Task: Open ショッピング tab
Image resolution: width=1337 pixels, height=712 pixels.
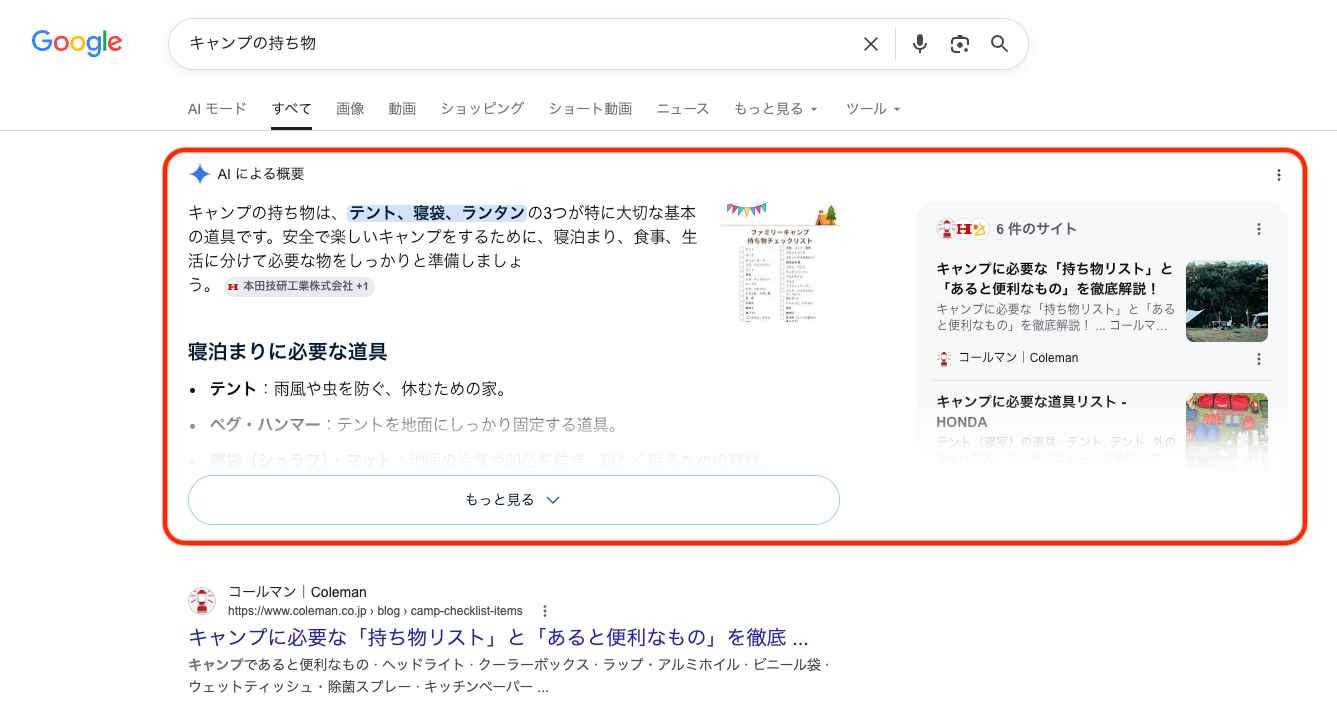Action: coord(482,109)
